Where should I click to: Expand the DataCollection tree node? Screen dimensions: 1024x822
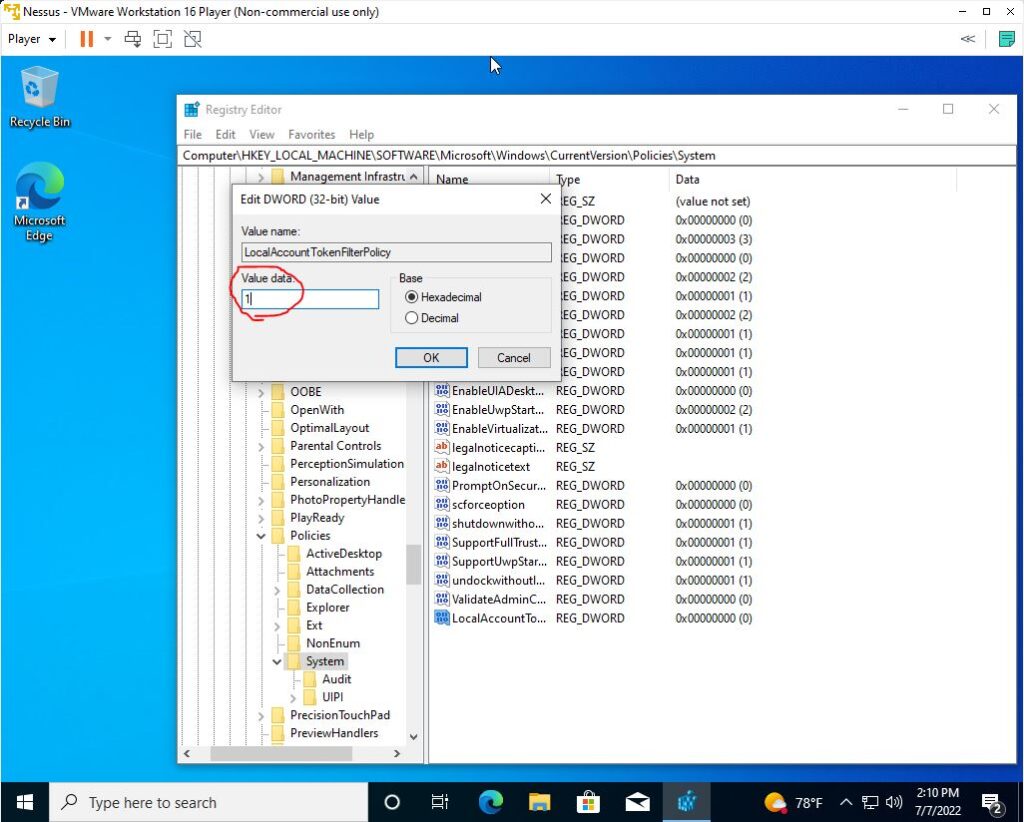pos(277,590)
